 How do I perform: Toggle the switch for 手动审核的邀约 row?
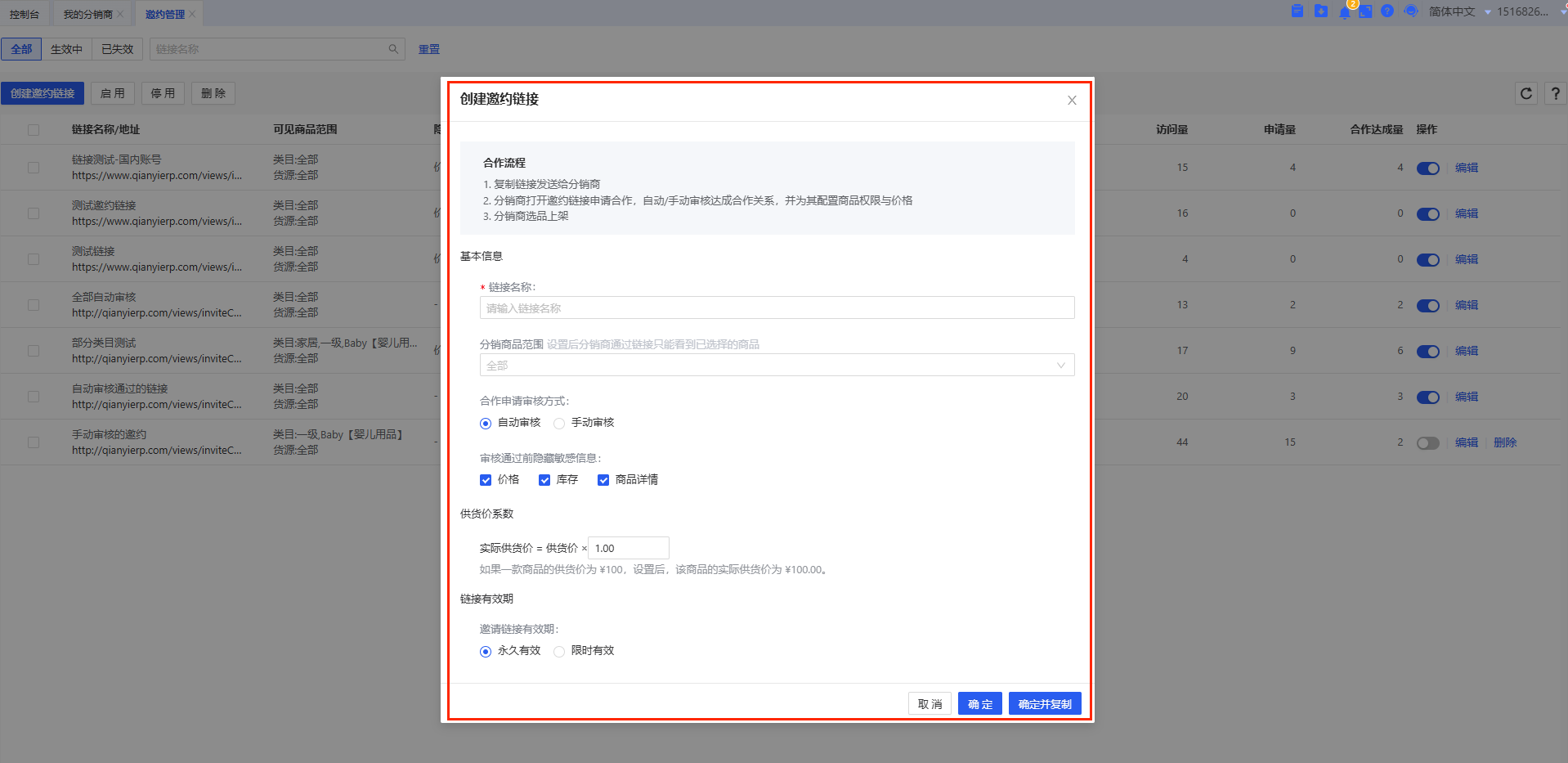coord(1428,442)
